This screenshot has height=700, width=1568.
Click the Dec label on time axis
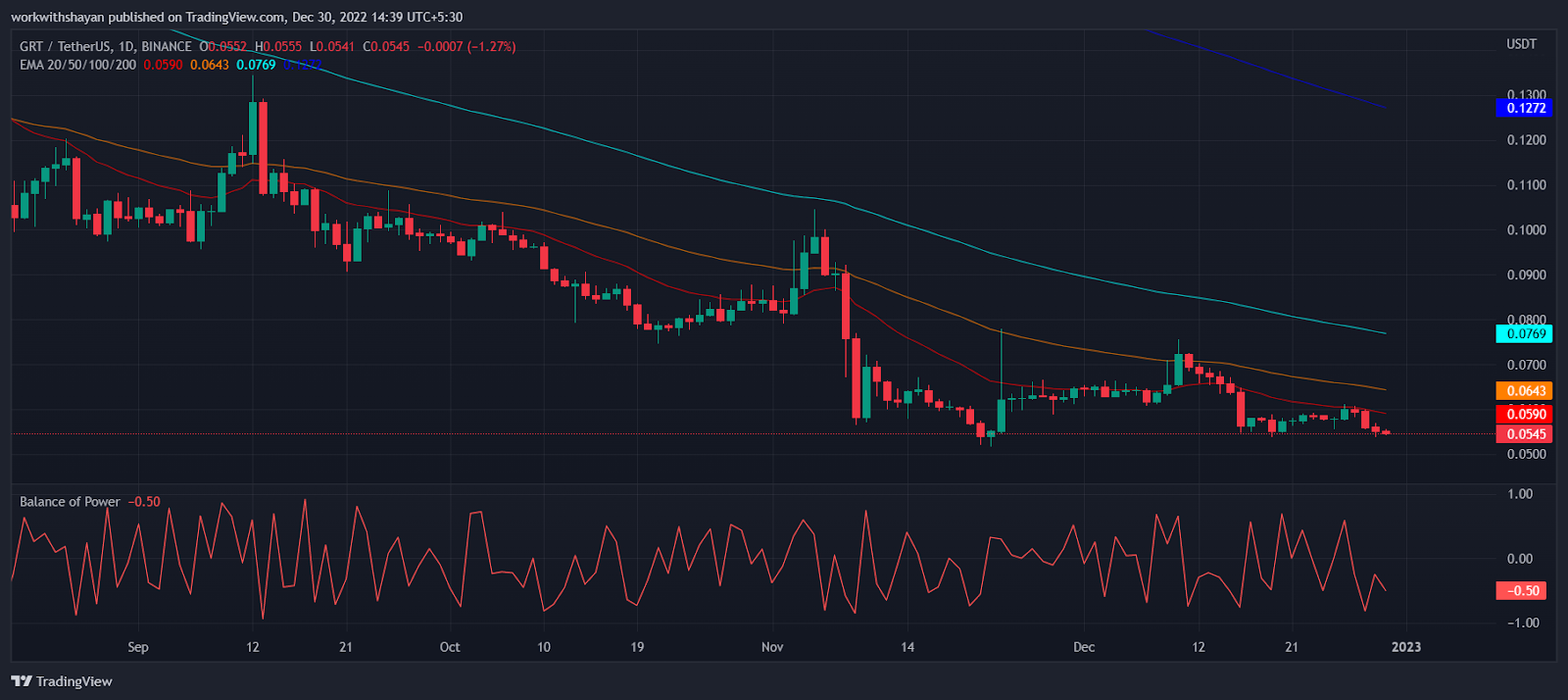pyautogui.click(x=1084, y=647)
